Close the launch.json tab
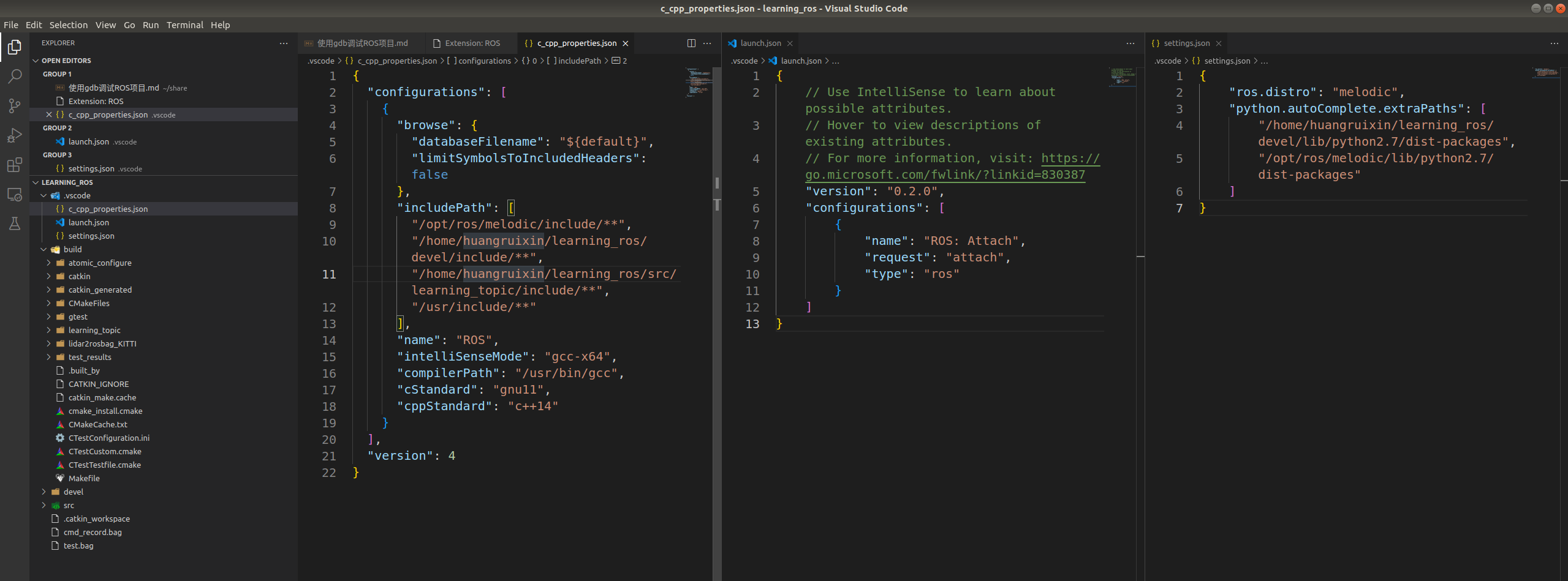The height and width of the screenshot is (581, 1568). click(x=790, y=43)
